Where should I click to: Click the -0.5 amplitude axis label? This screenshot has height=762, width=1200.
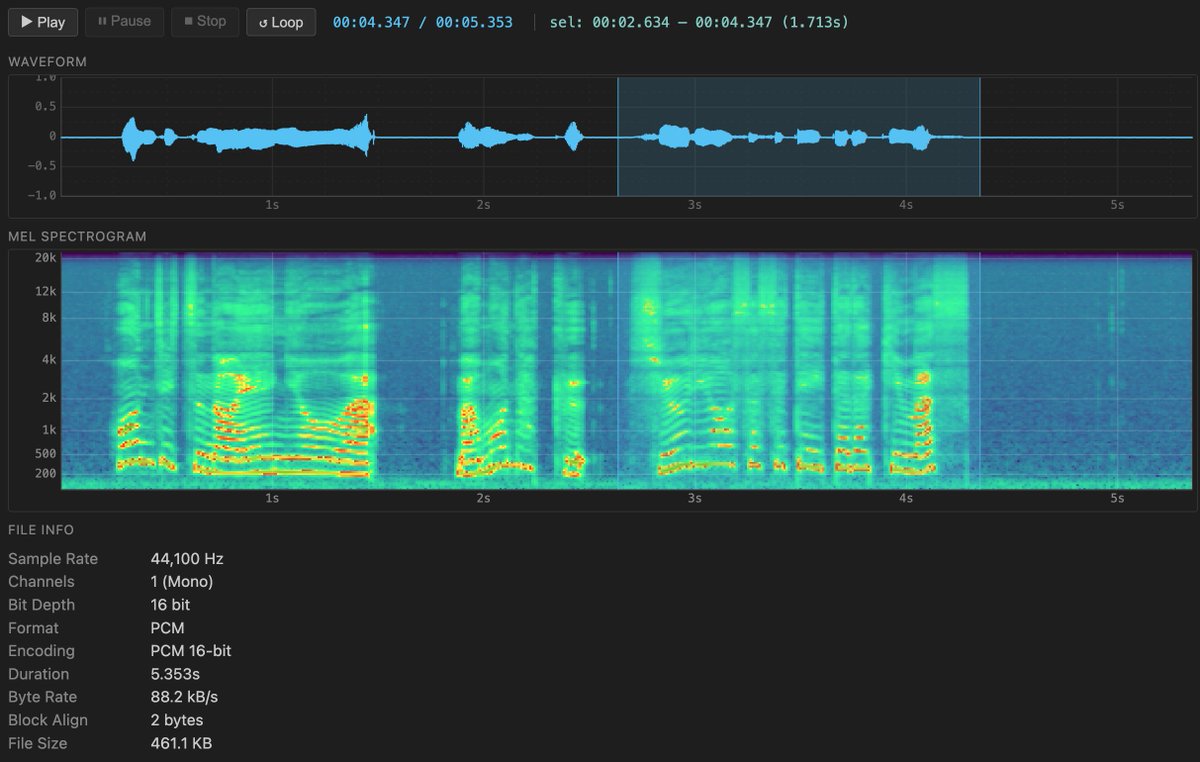pos(44,166)
